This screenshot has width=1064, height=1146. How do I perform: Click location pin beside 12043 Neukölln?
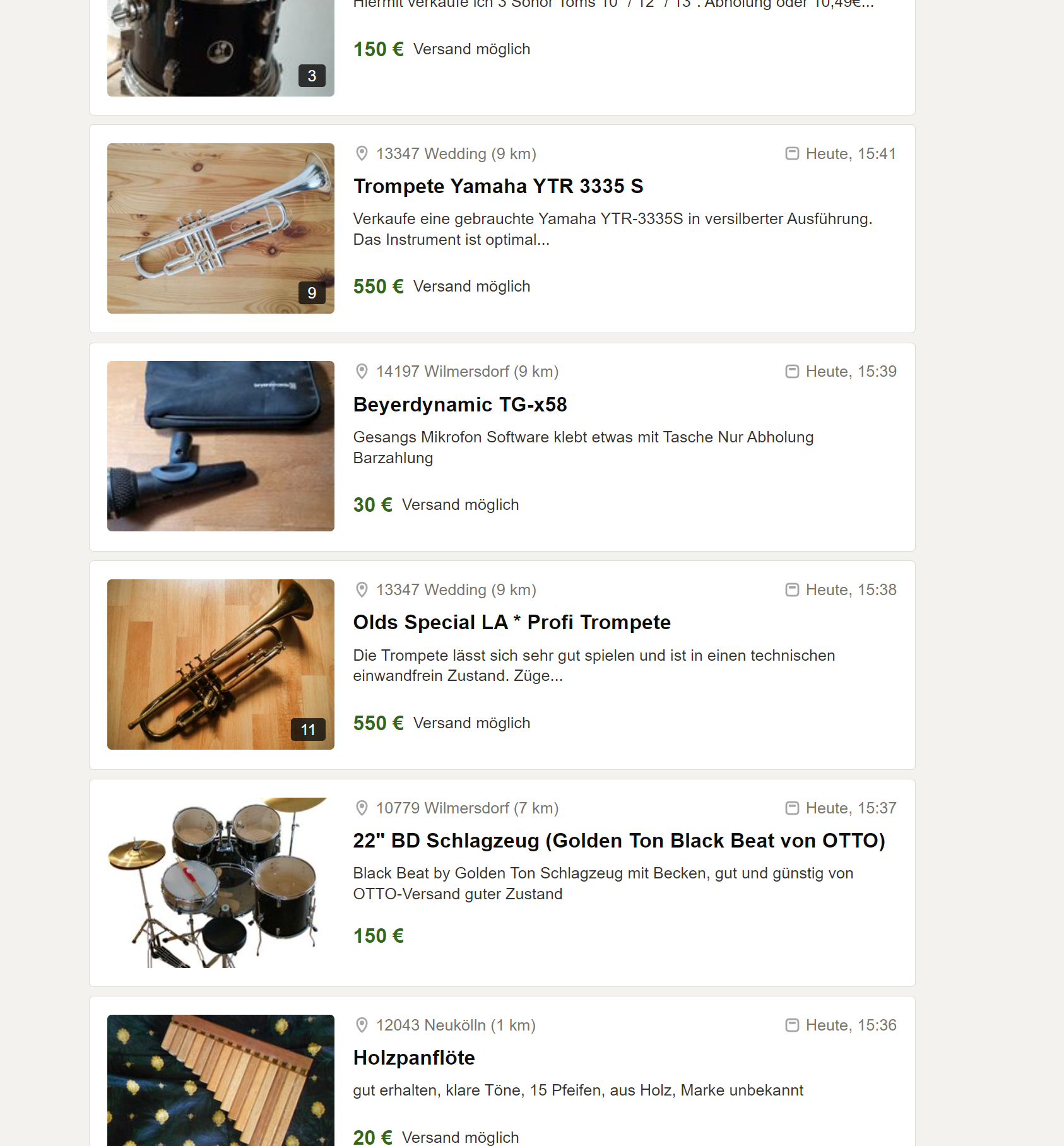(x=362, y=1025)
